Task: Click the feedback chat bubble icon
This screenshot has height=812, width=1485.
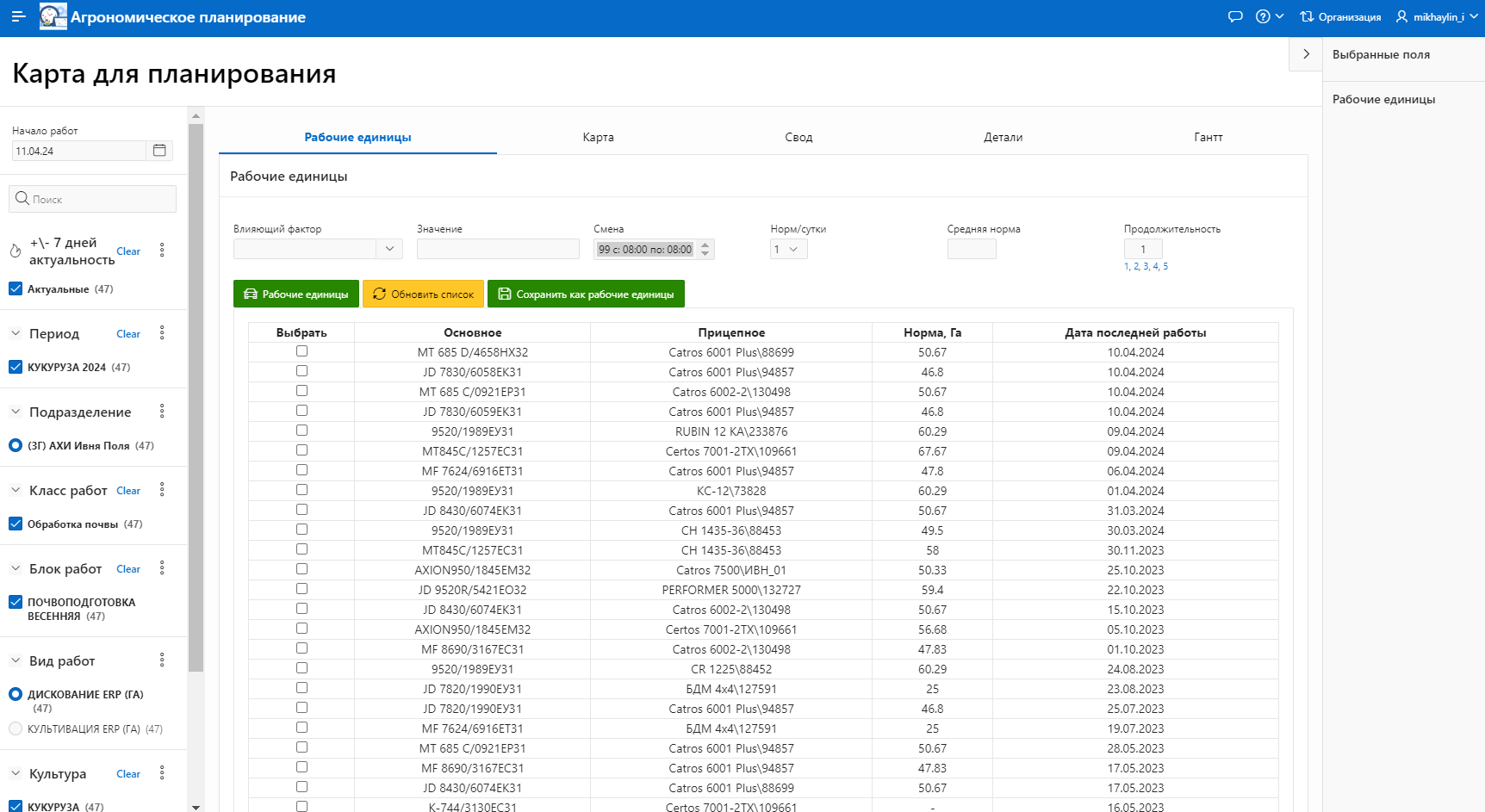Action: (x=1235, y=17)
